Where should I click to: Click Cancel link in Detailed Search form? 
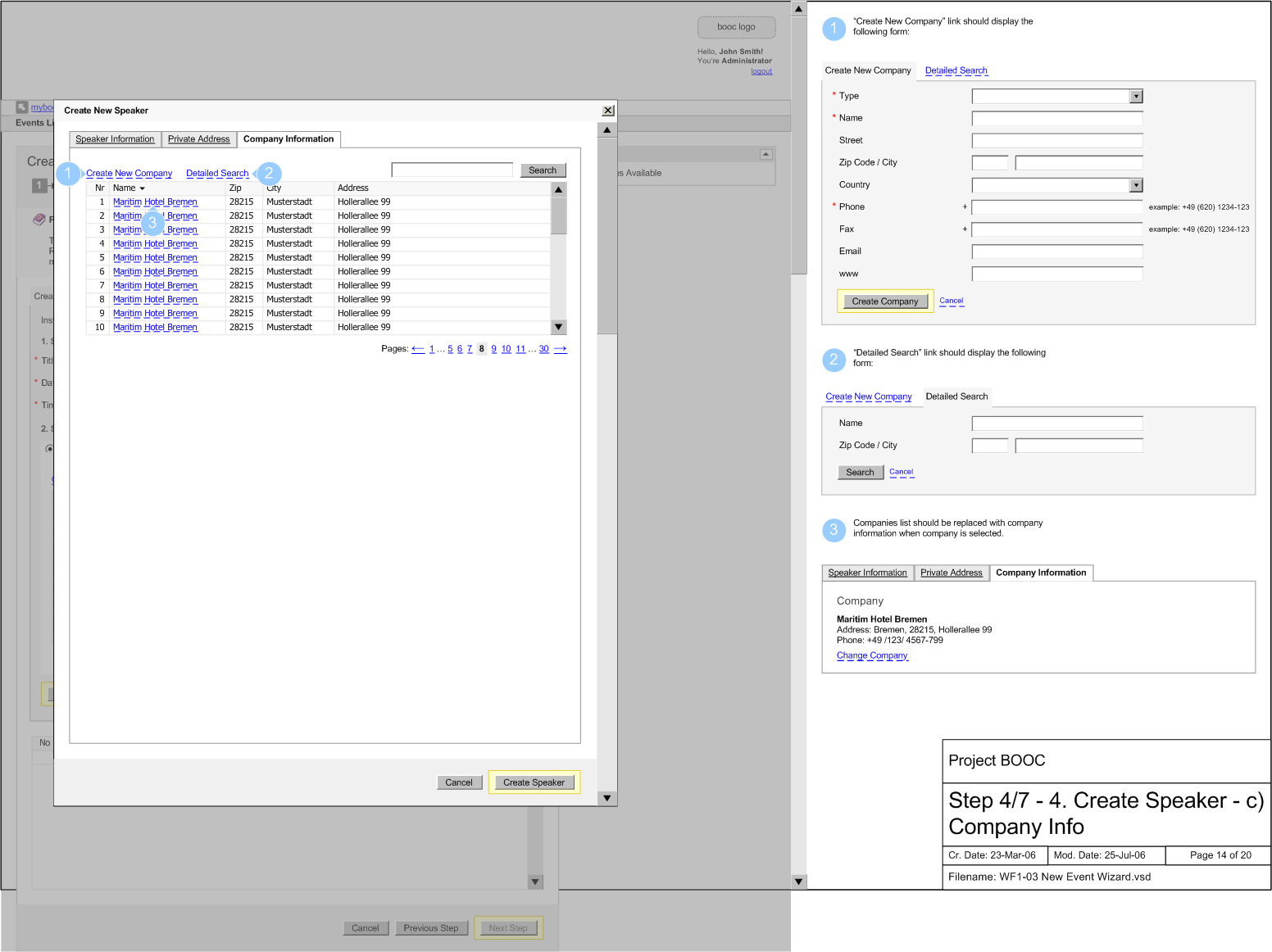[x=902, y=473]
